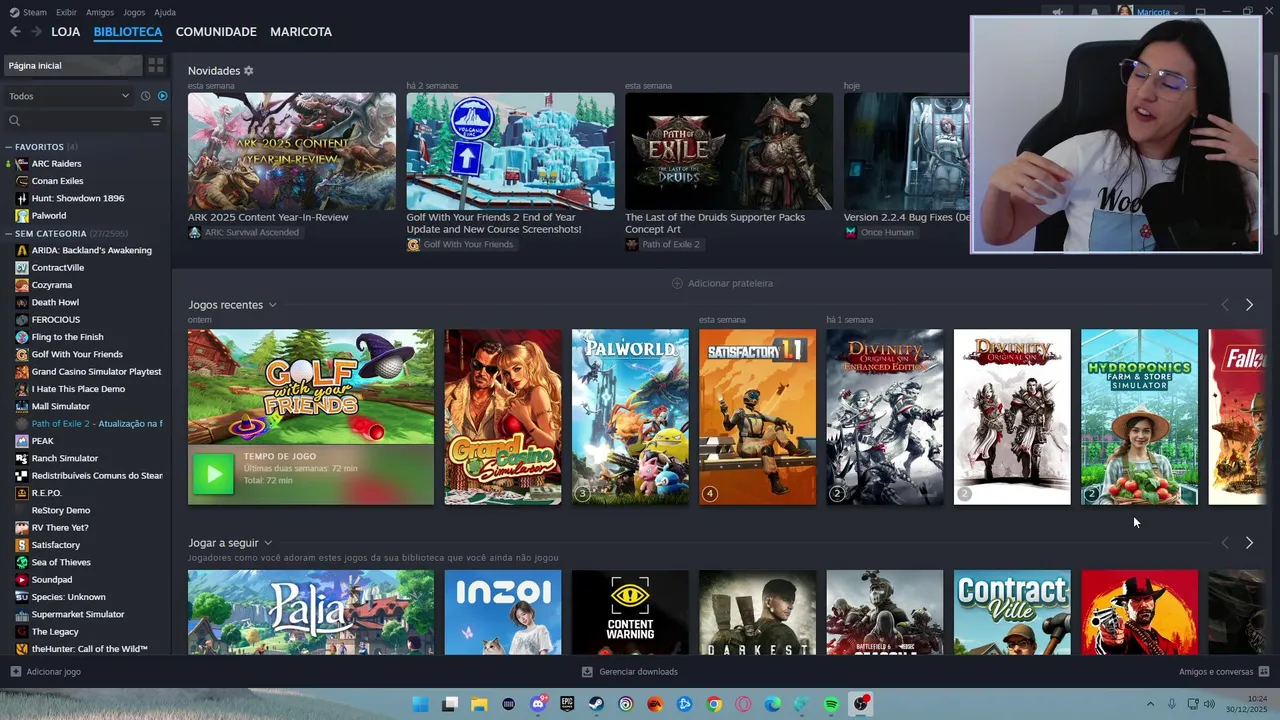Viewport: 1280px width, 720px height.
Task: Open Hydroponics Farm & Store Simulator cover
Action: tap(1139, 417)
